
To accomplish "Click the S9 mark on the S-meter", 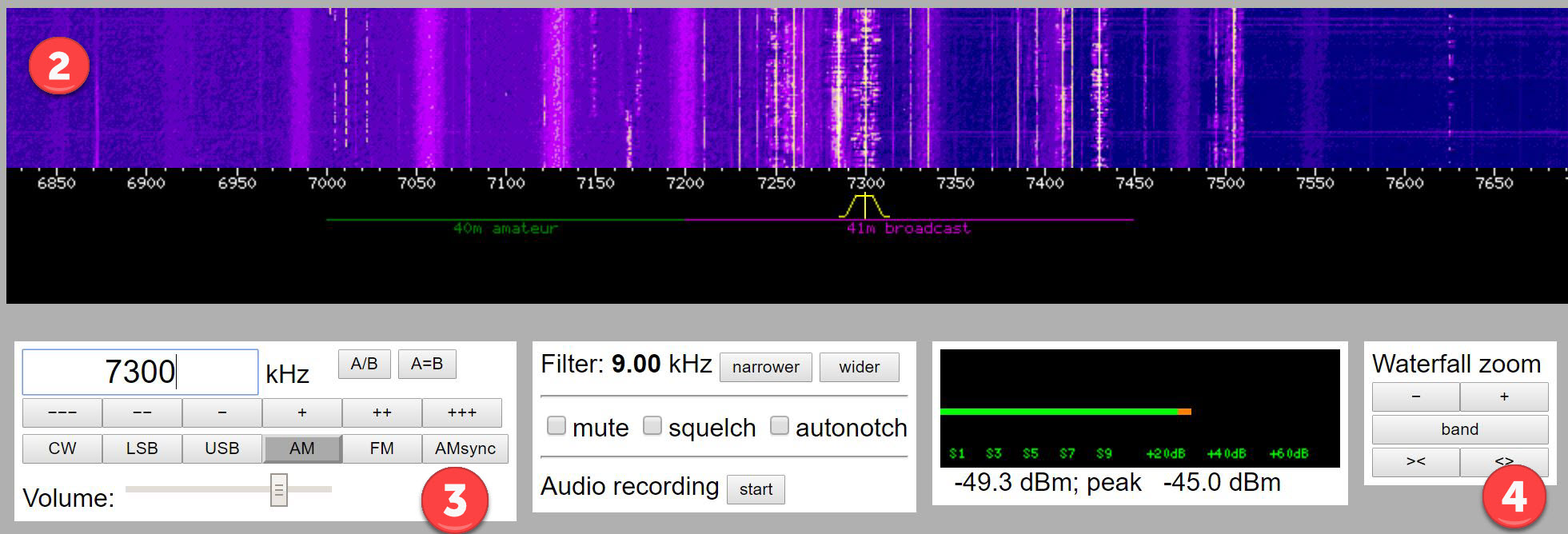I will 1104,454.
